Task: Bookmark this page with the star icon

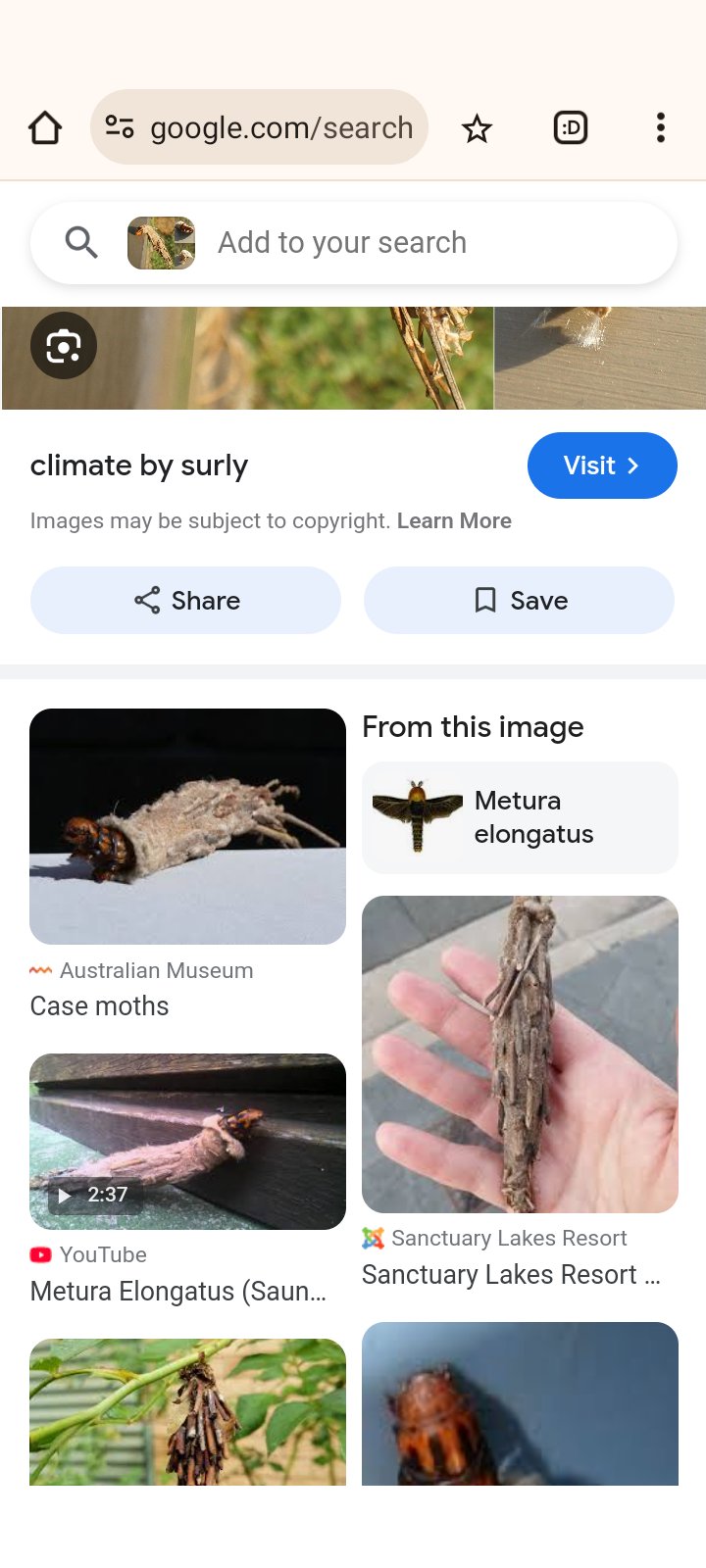Action: (478, 128)
